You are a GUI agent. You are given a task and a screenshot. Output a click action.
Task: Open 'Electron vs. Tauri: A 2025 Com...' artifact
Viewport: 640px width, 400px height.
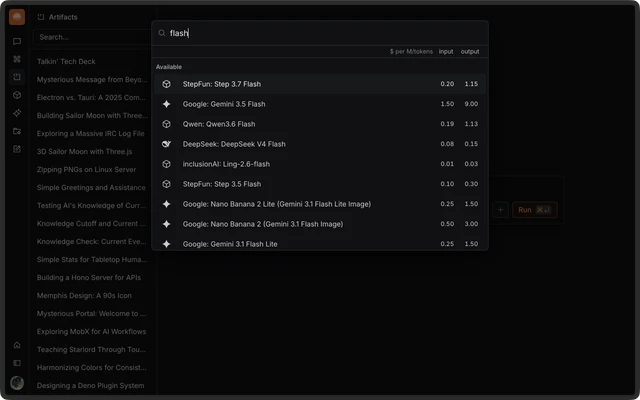point(92,98)
